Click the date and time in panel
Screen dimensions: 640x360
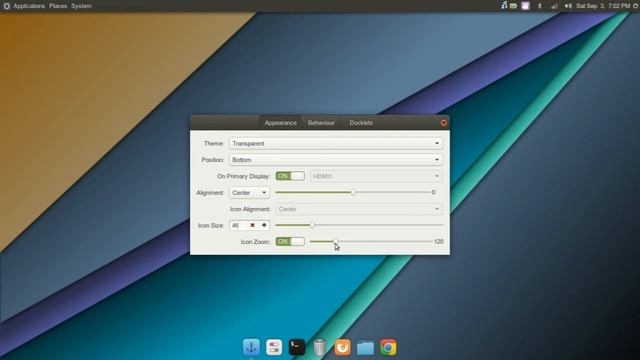pos(603,6)
